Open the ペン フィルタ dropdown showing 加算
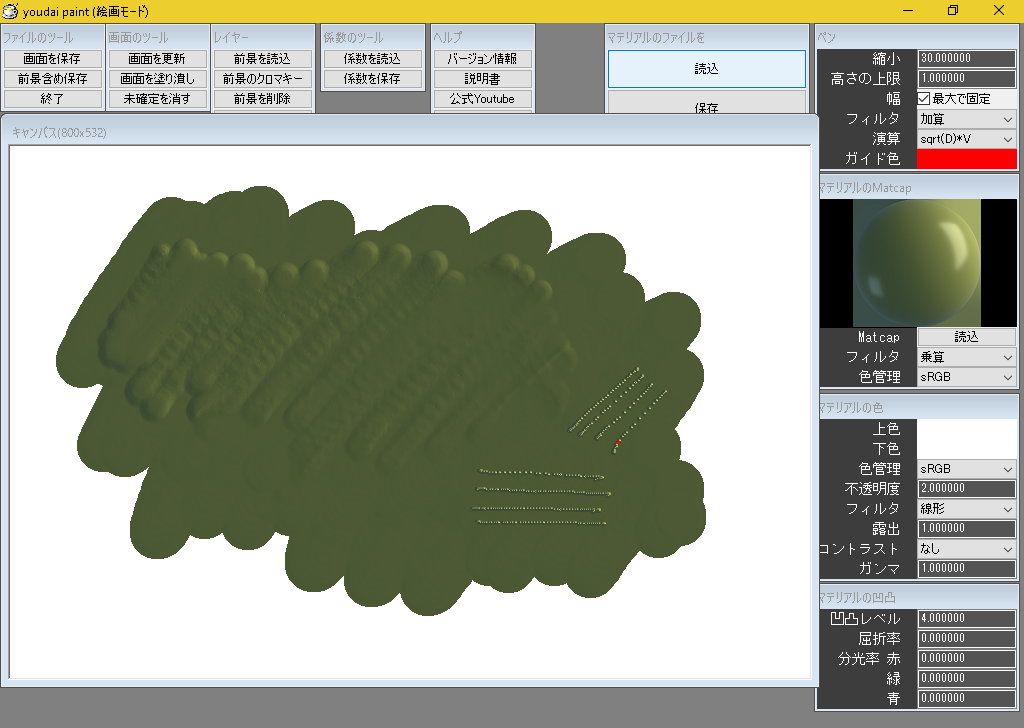The width and height of the screenshot is (1024, 728). 965,118
